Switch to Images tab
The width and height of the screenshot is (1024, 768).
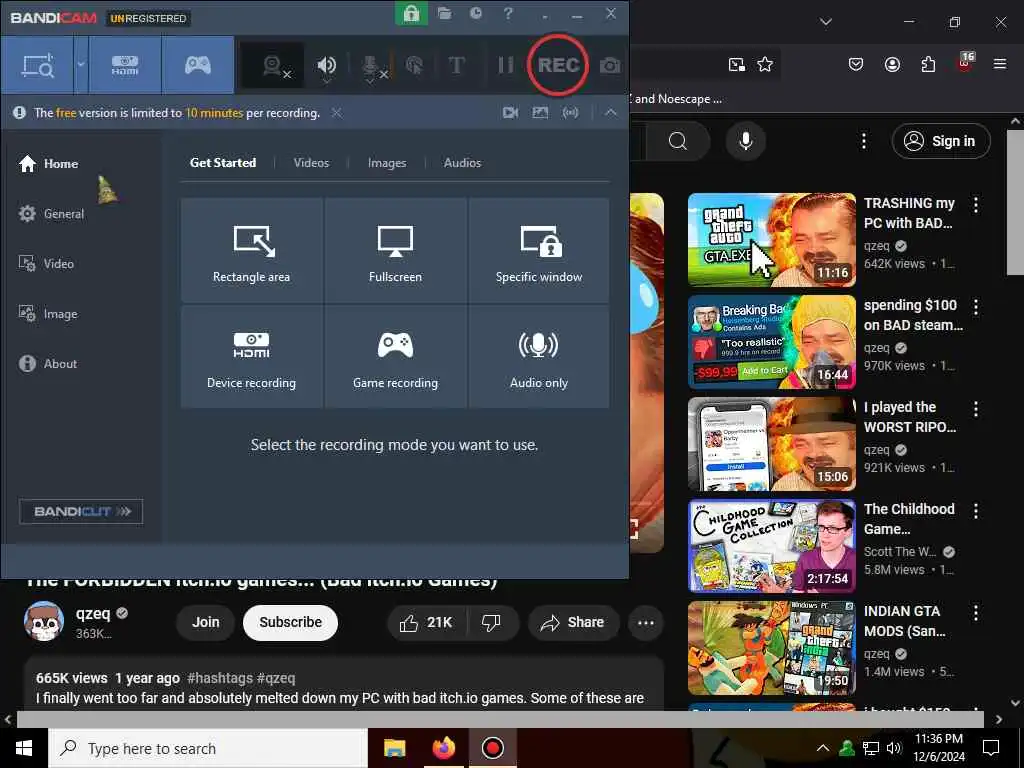[387, 163]
